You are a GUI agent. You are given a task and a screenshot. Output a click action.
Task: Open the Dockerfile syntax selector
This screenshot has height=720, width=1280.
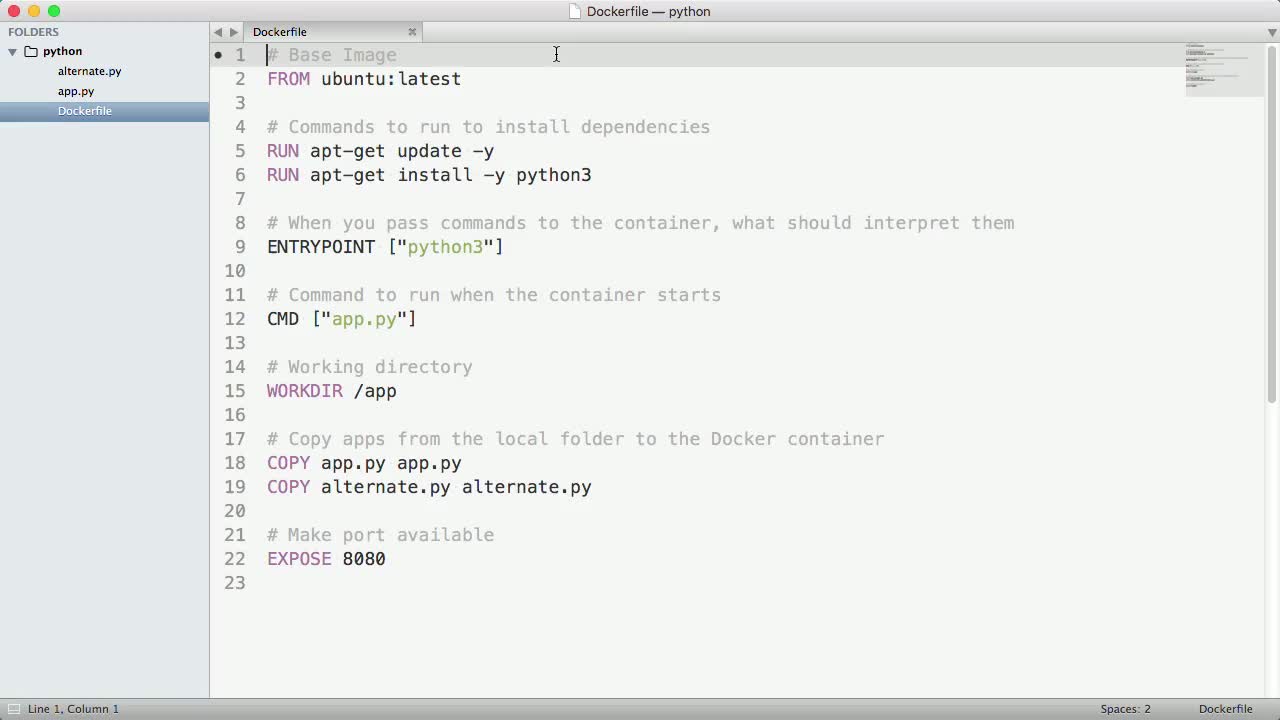point(1225,709)
